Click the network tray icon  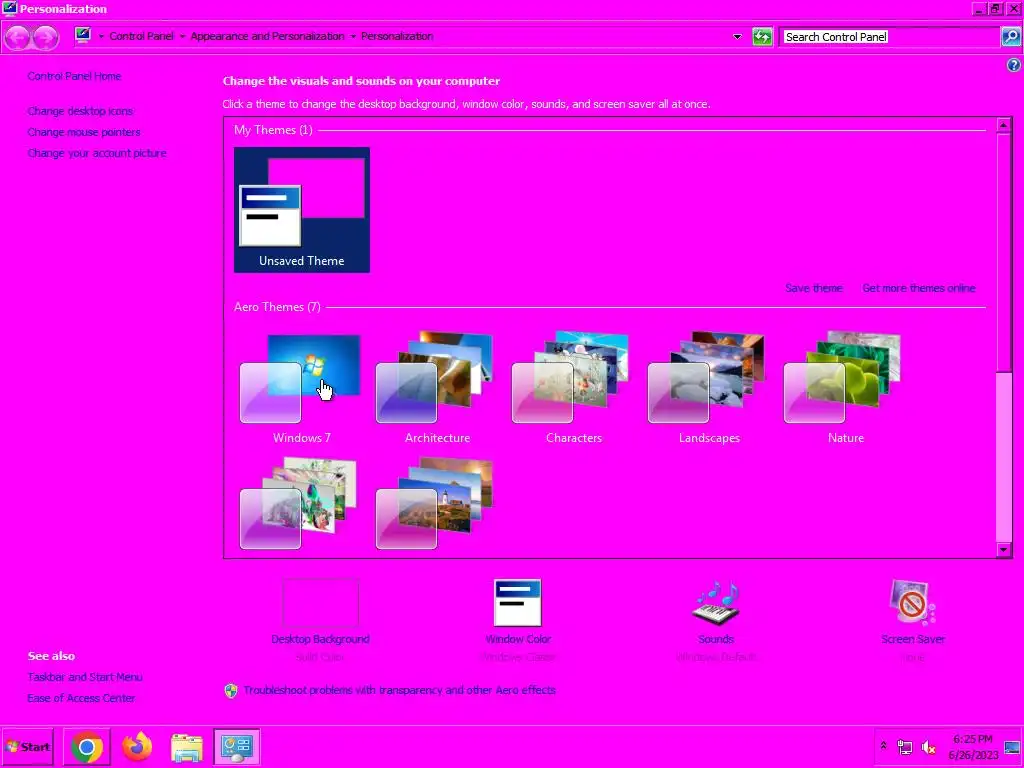coord(904,746)
